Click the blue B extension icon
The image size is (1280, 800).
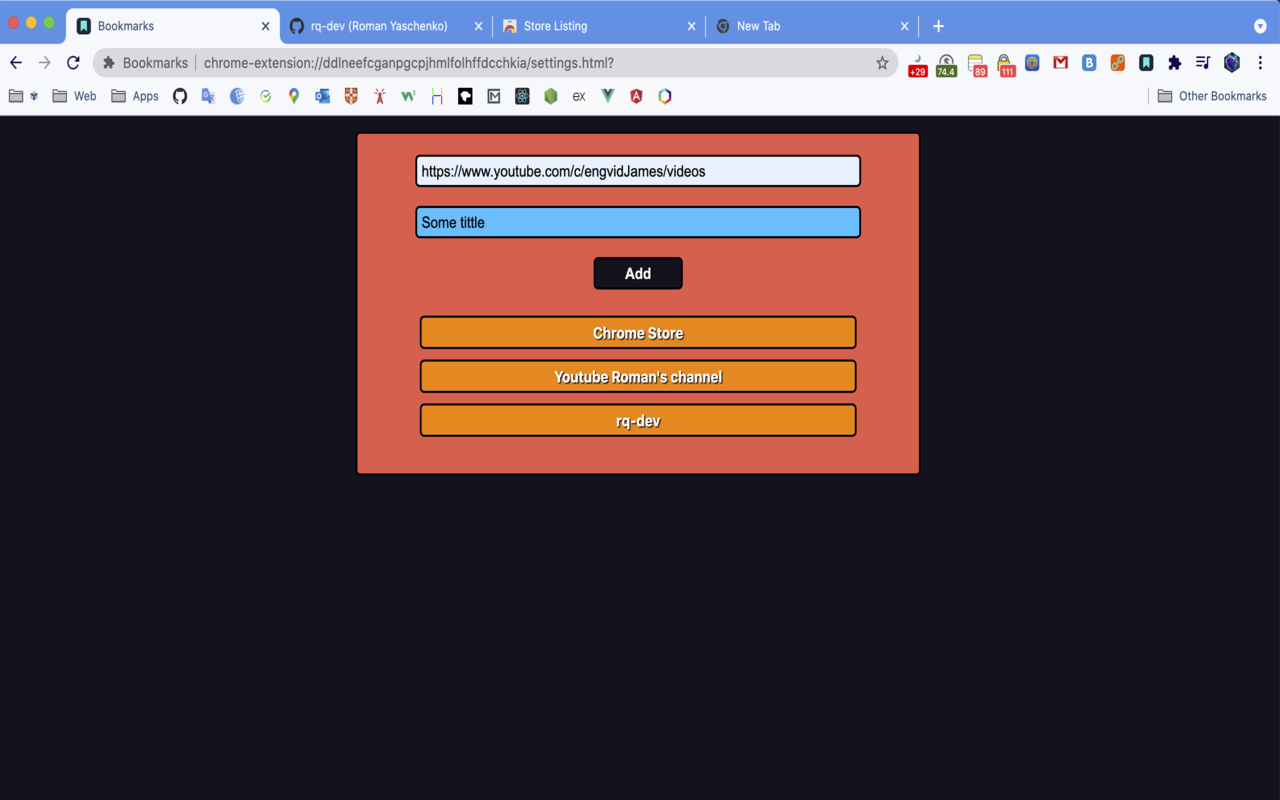1089,63
